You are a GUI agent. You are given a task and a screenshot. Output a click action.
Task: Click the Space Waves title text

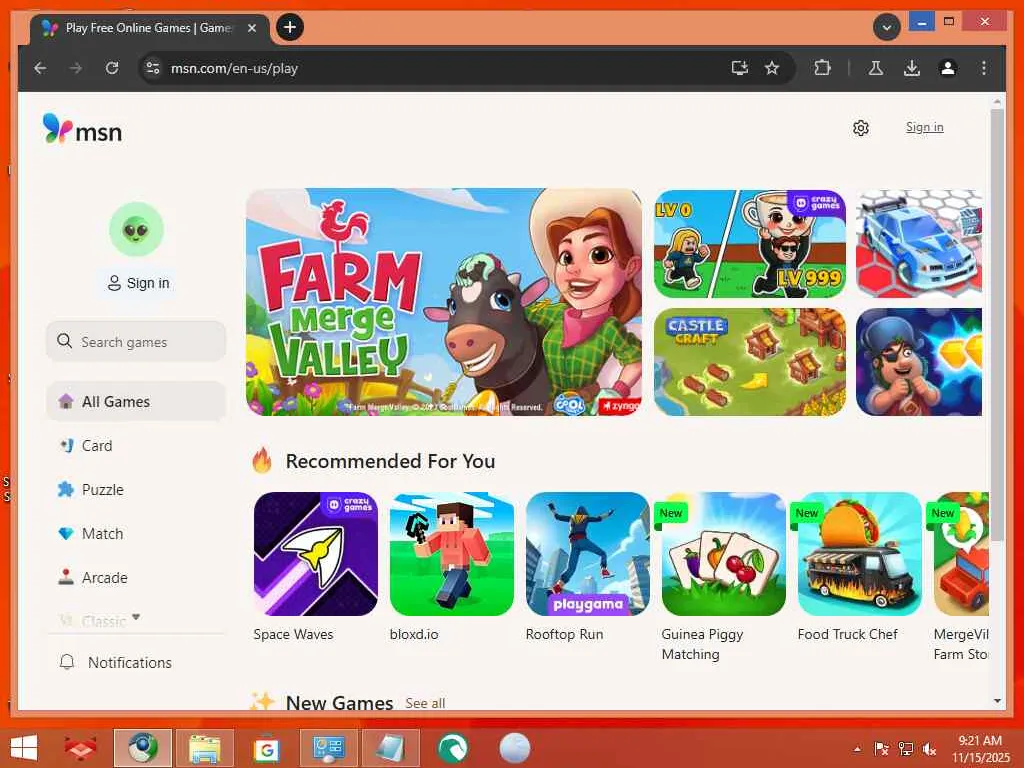tap(293, 634)
